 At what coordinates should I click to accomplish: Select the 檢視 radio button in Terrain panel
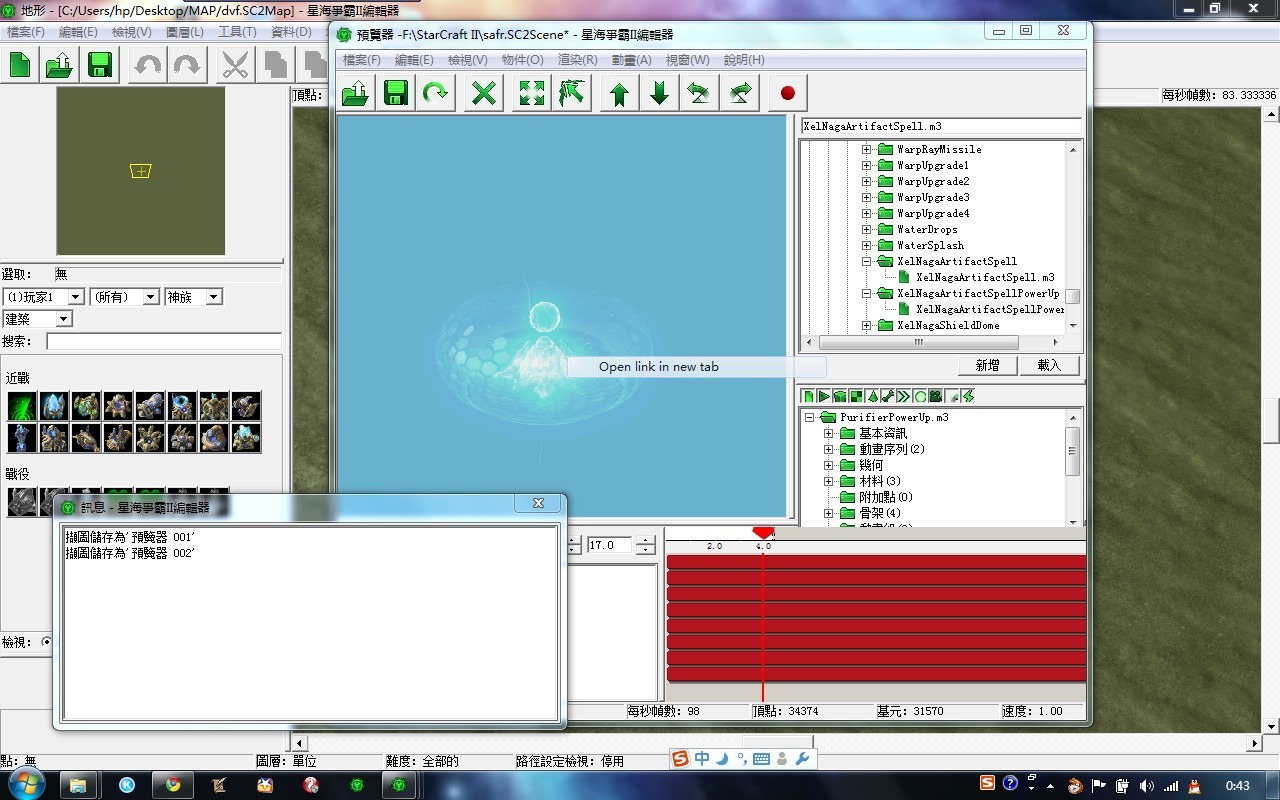coord(46,642)
